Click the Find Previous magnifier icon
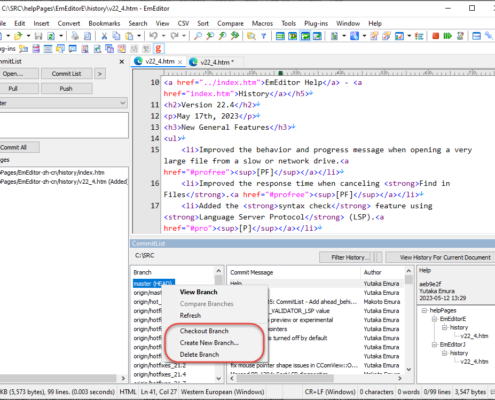495x400 pixels. 210,36
